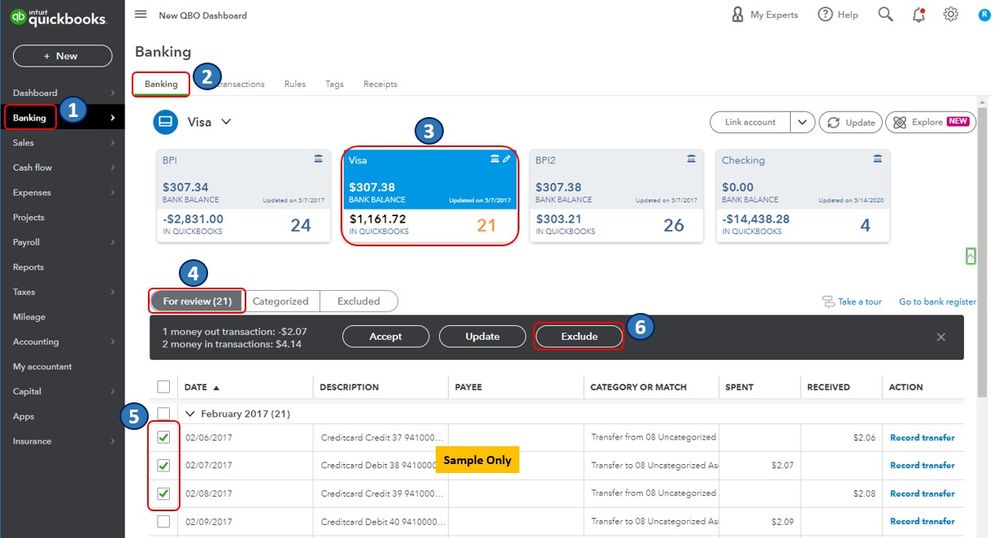Open the Link account dropdown arrow

click(802, 122)
